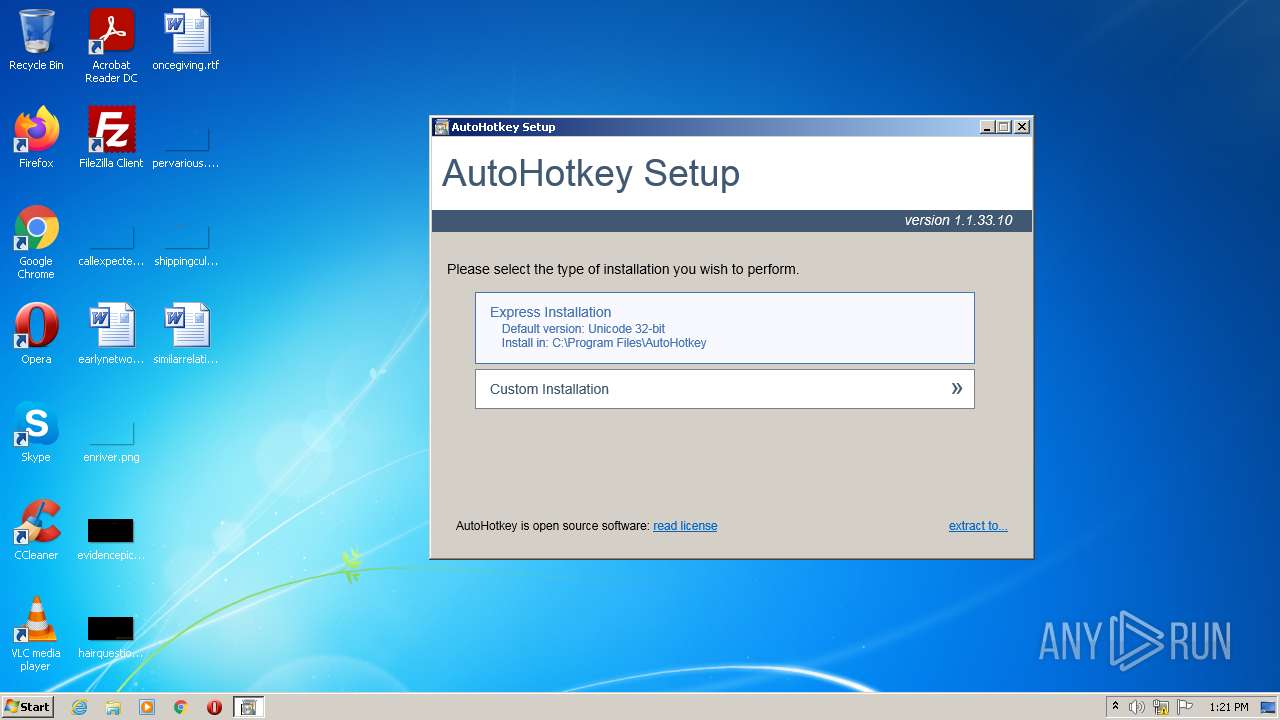The image size is (1280, 720).
Task: Launch Google Chrome desktop shortcut
Action: point(36,242)
